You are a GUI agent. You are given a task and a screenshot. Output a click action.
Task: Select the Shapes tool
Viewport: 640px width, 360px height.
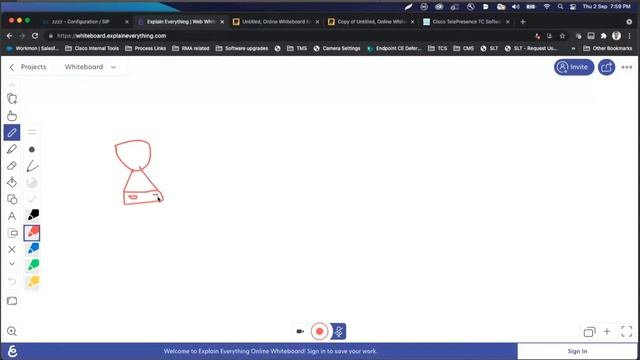12,199
